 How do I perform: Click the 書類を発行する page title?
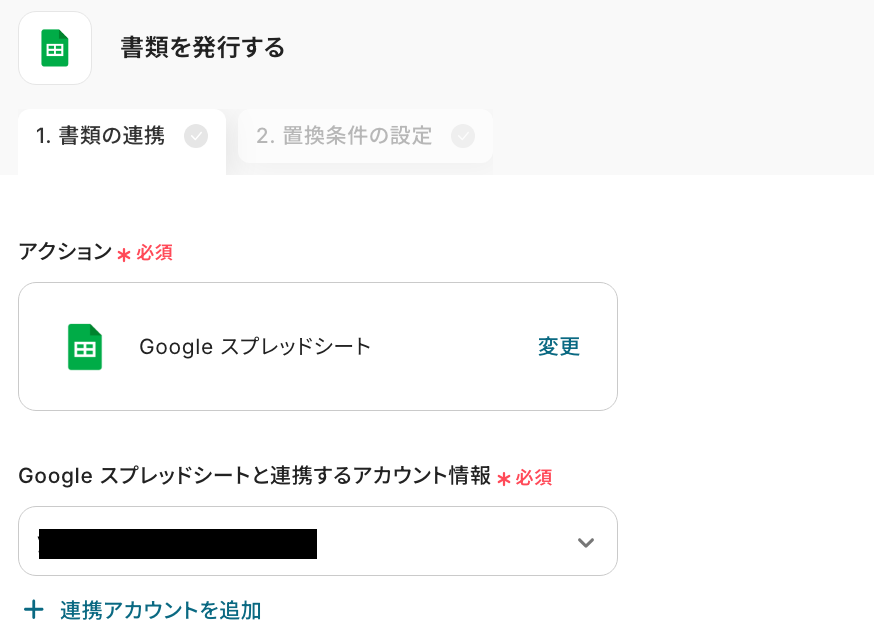203,48
